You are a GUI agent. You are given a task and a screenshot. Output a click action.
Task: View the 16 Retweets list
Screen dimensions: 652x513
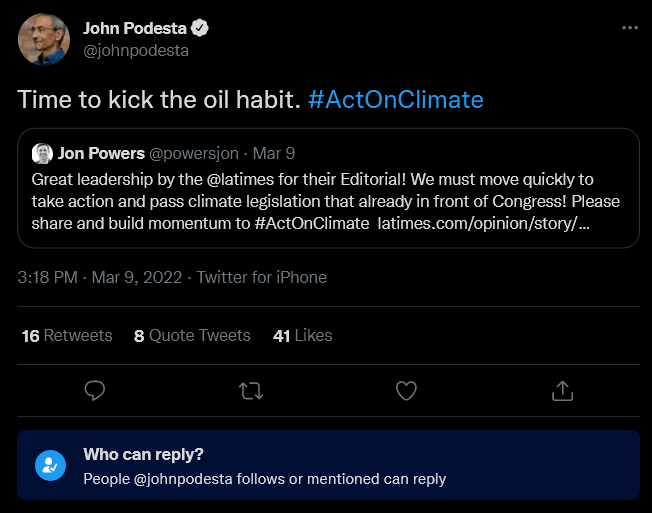tap(67, 335)
